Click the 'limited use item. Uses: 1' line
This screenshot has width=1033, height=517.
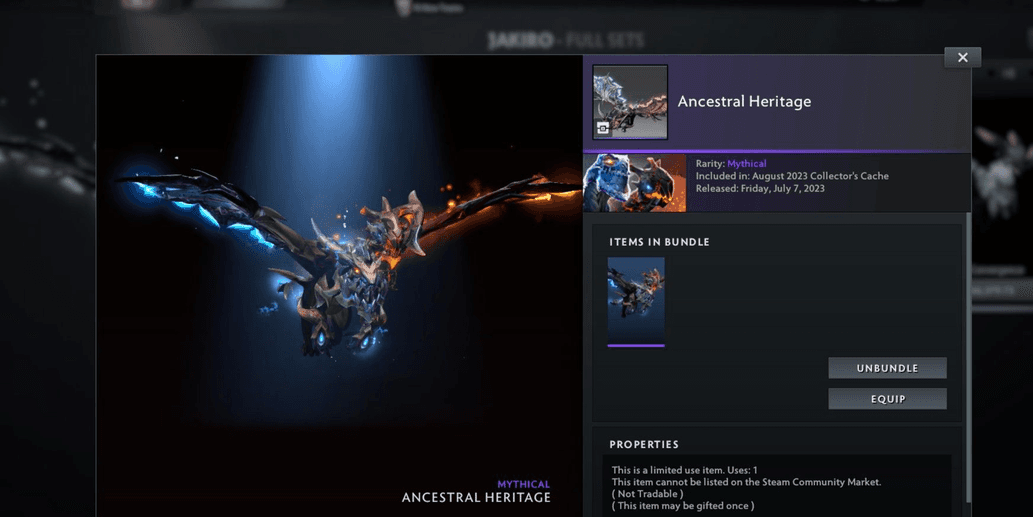pyautogui.click(x=684, y=470)
